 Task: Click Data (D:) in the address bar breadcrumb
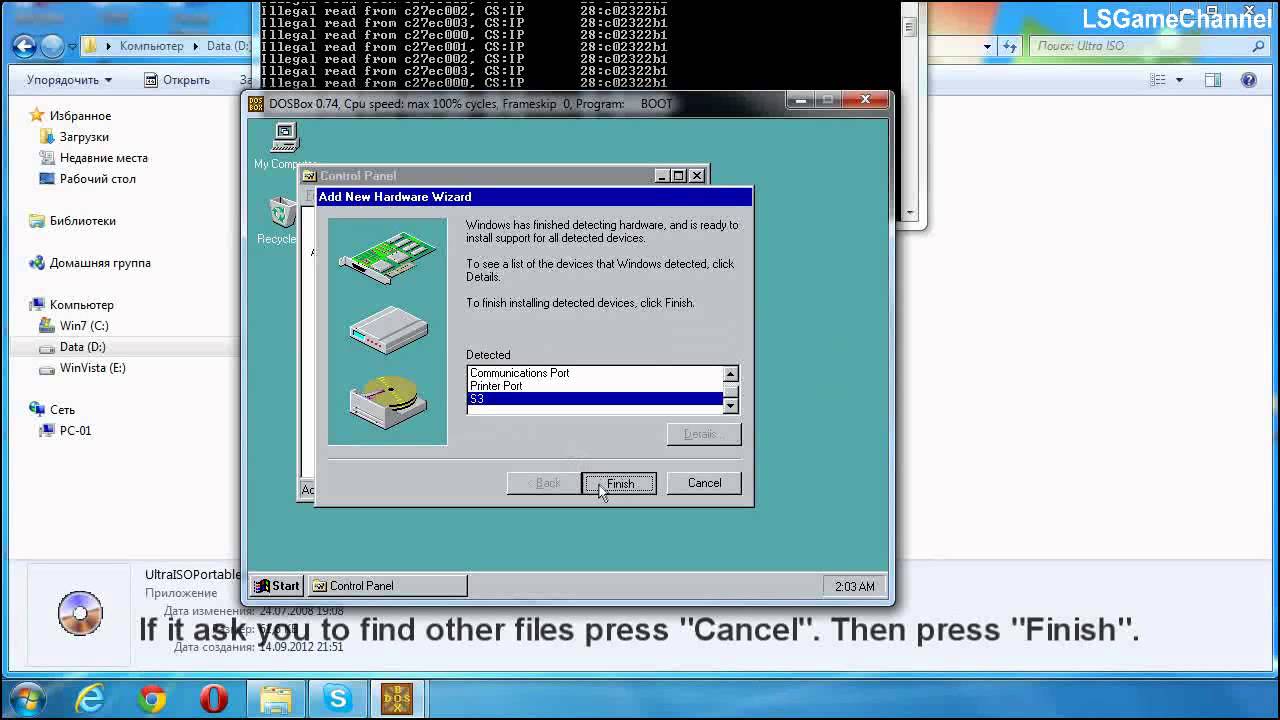[227, 46]
